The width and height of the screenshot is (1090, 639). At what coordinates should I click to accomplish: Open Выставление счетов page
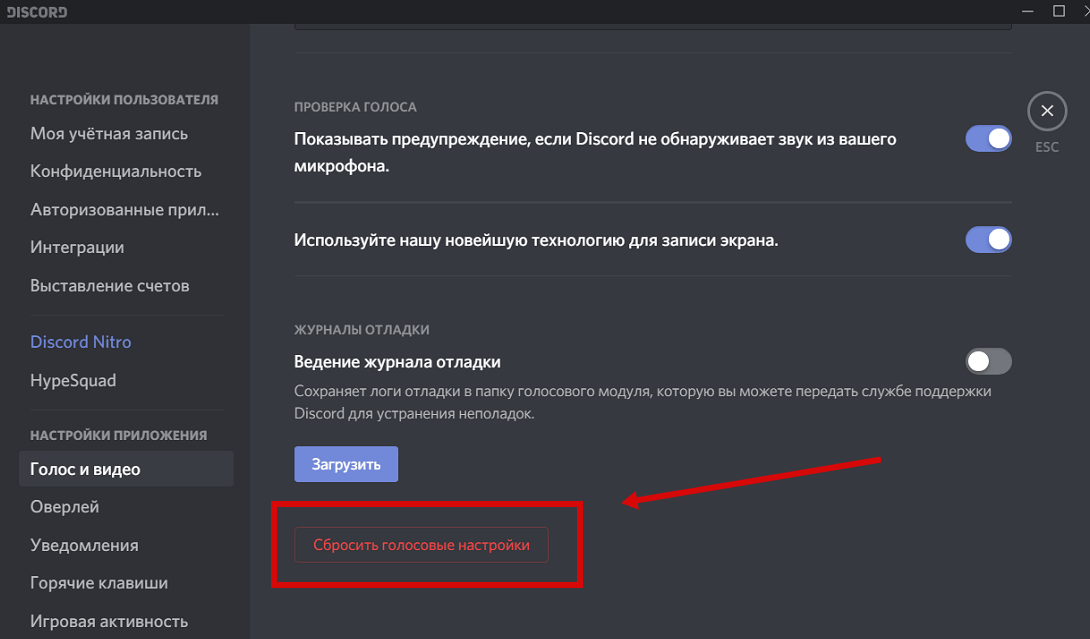(110, 286)
